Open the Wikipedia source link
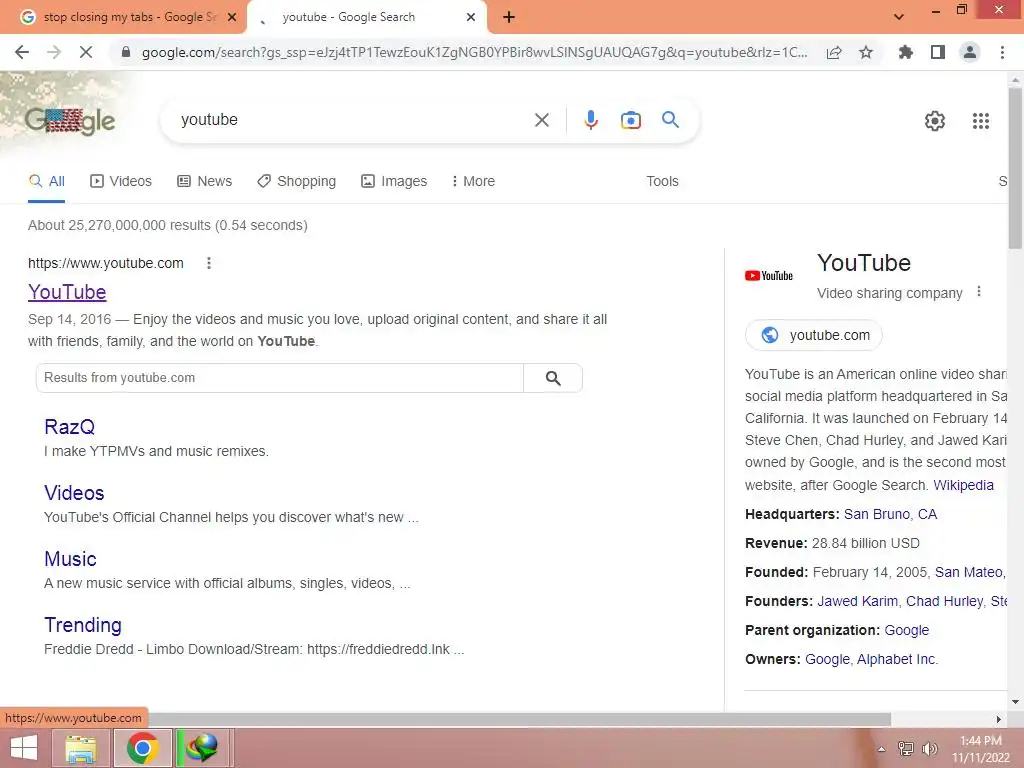The image size is (1024, 768). pos(963,485)
